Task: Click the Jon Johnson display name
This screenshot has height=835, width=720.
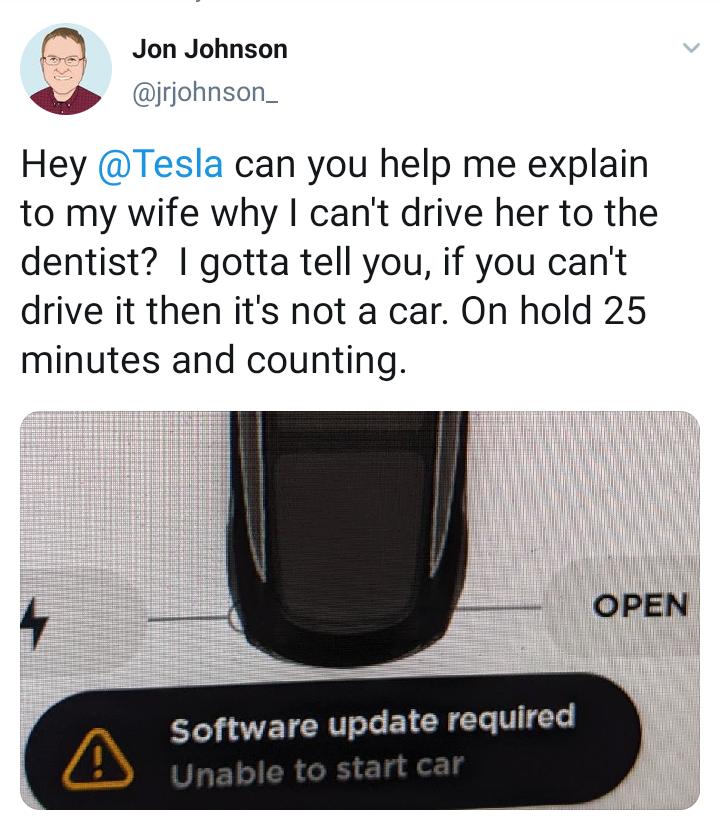Action: pyautogui.click(x=210, y=49)
